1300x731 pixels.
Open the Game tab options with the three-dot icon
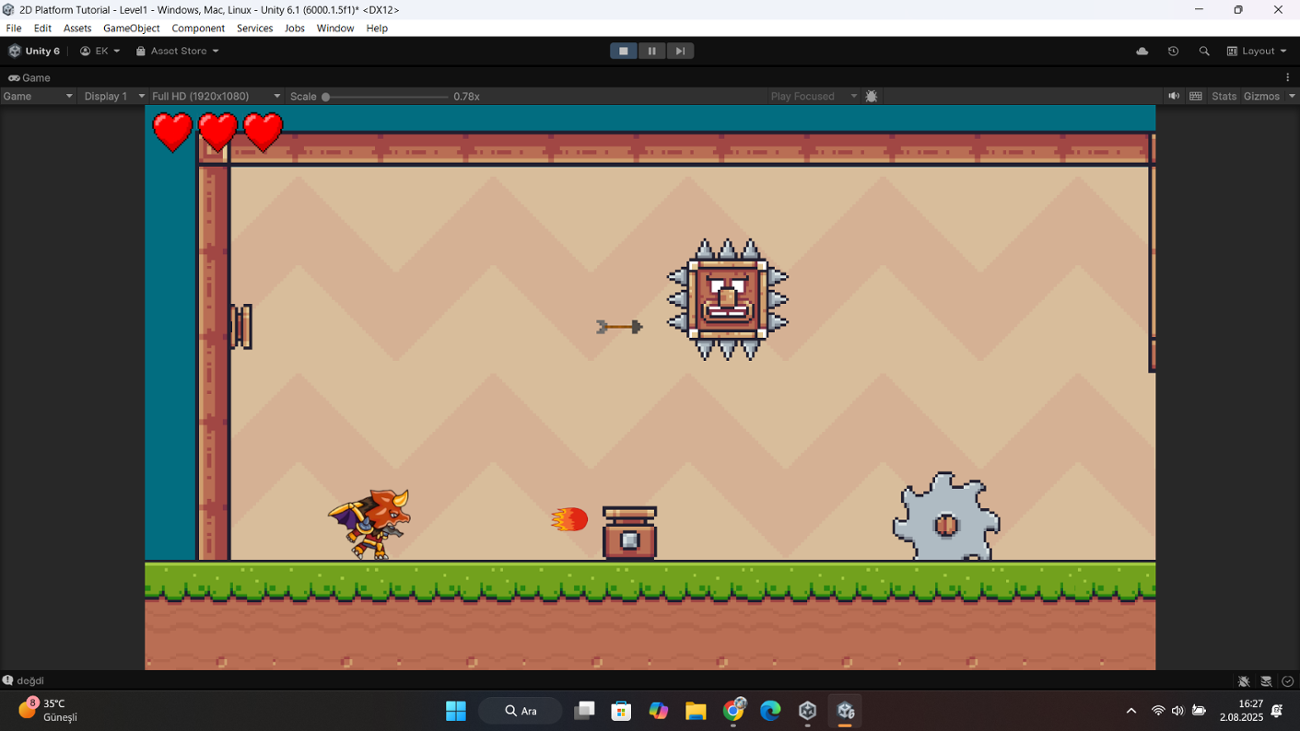[x=1288, y=77]
